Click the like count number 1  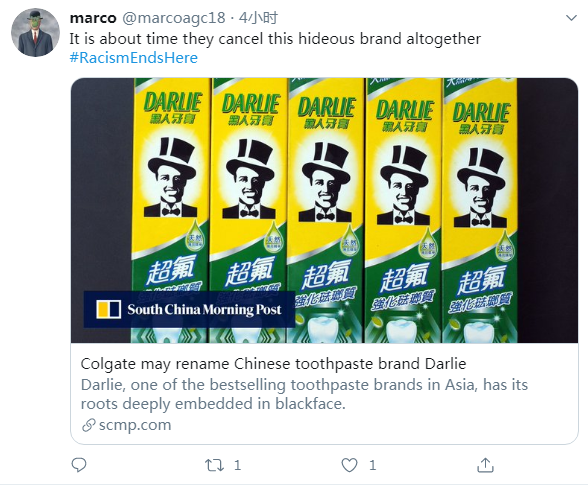pos(372,465)
